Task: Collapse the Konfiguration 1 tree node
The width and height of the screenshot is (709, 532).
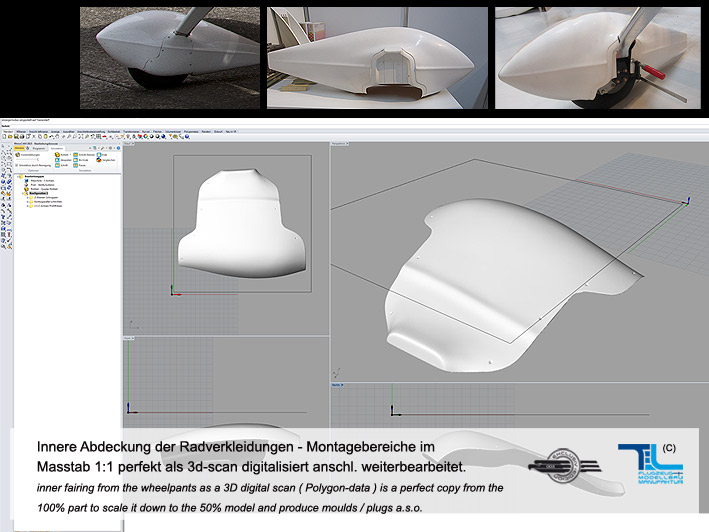Action: point(23,193)
